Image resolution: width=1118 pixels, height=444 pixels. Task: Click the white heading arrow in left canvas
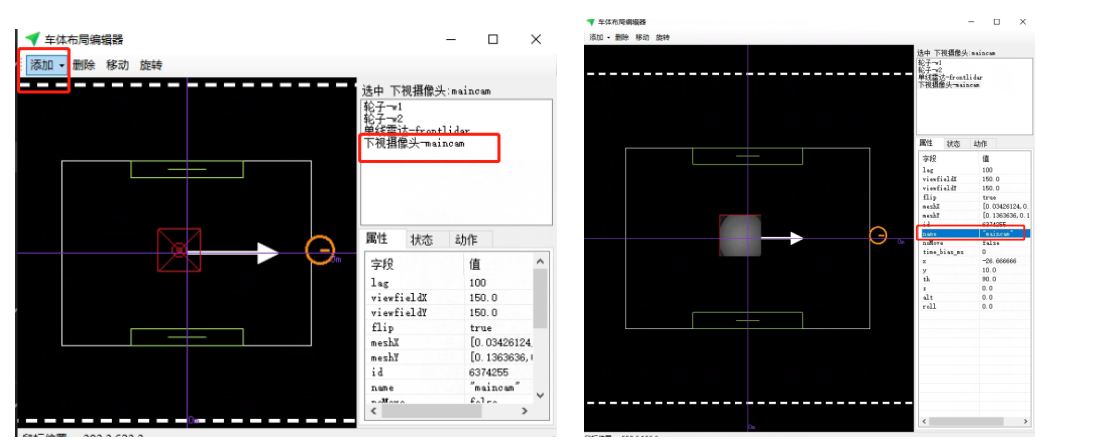241,253
